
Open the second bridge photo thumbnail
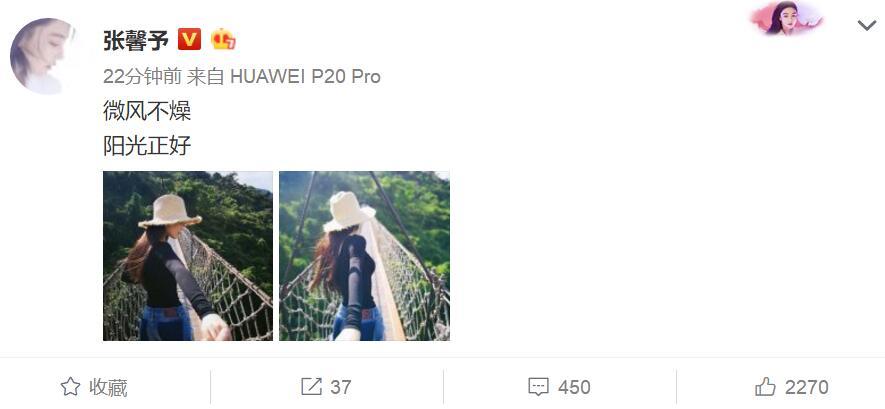pos(365,256)
